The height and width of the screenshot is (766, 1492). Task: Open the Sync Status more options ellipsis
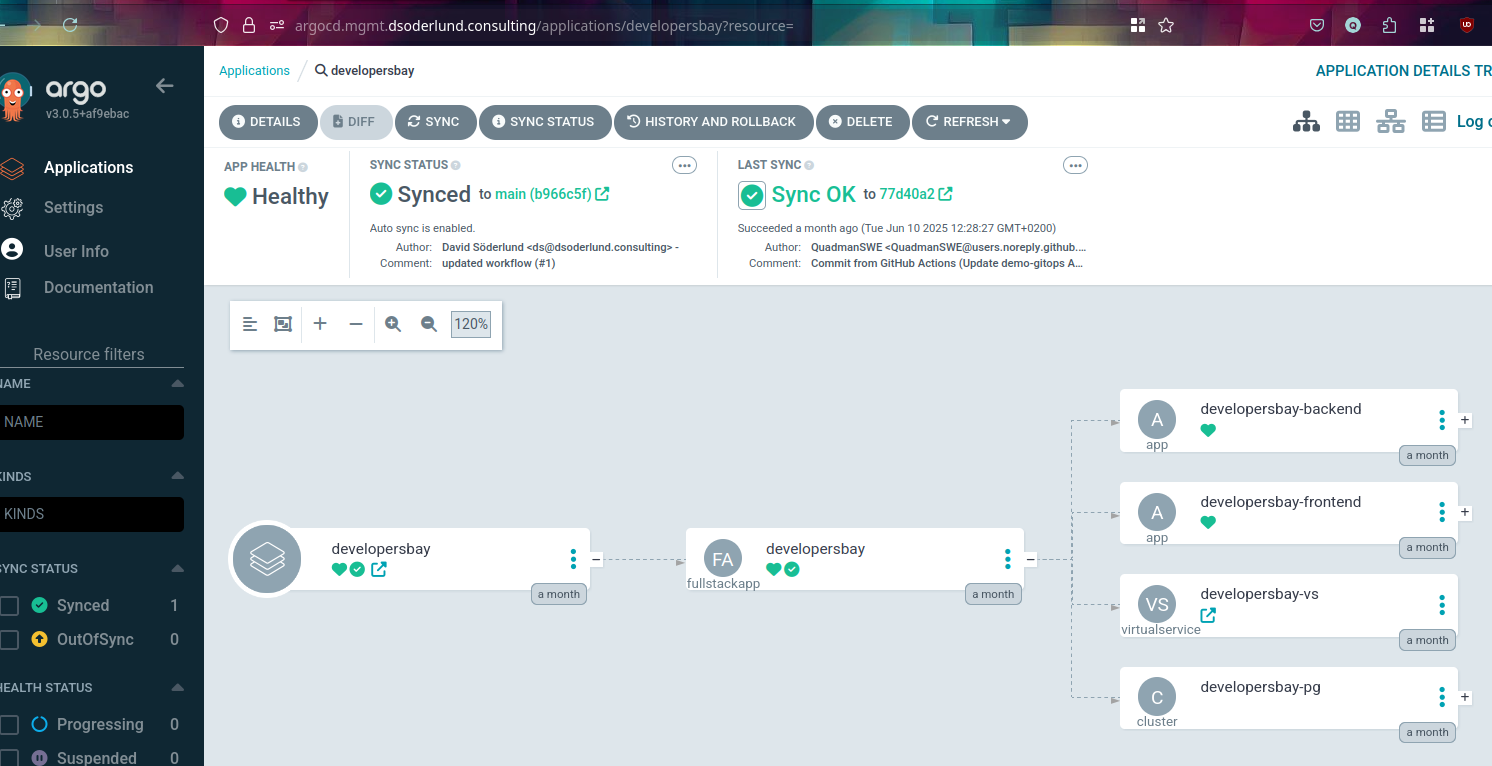(x=685, y=165)
